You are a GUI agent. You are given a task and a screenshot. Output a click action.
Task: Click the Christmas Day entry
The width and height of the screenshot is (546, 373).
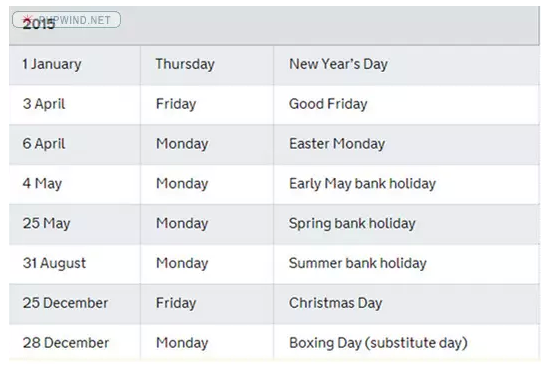335,303
